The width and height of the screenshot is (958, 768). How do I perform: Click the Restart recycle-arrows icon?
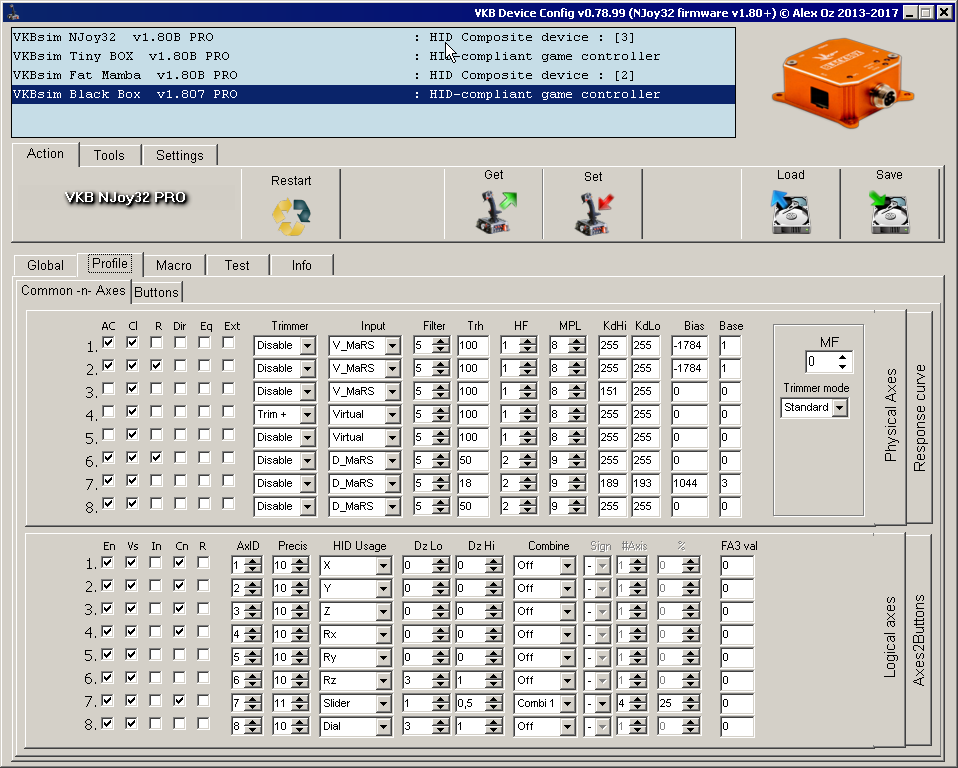(291, 217)
